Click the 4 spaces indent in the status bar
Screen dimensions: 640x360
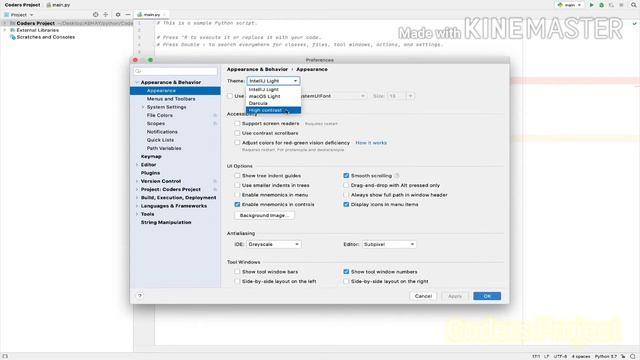pos(580,356)
